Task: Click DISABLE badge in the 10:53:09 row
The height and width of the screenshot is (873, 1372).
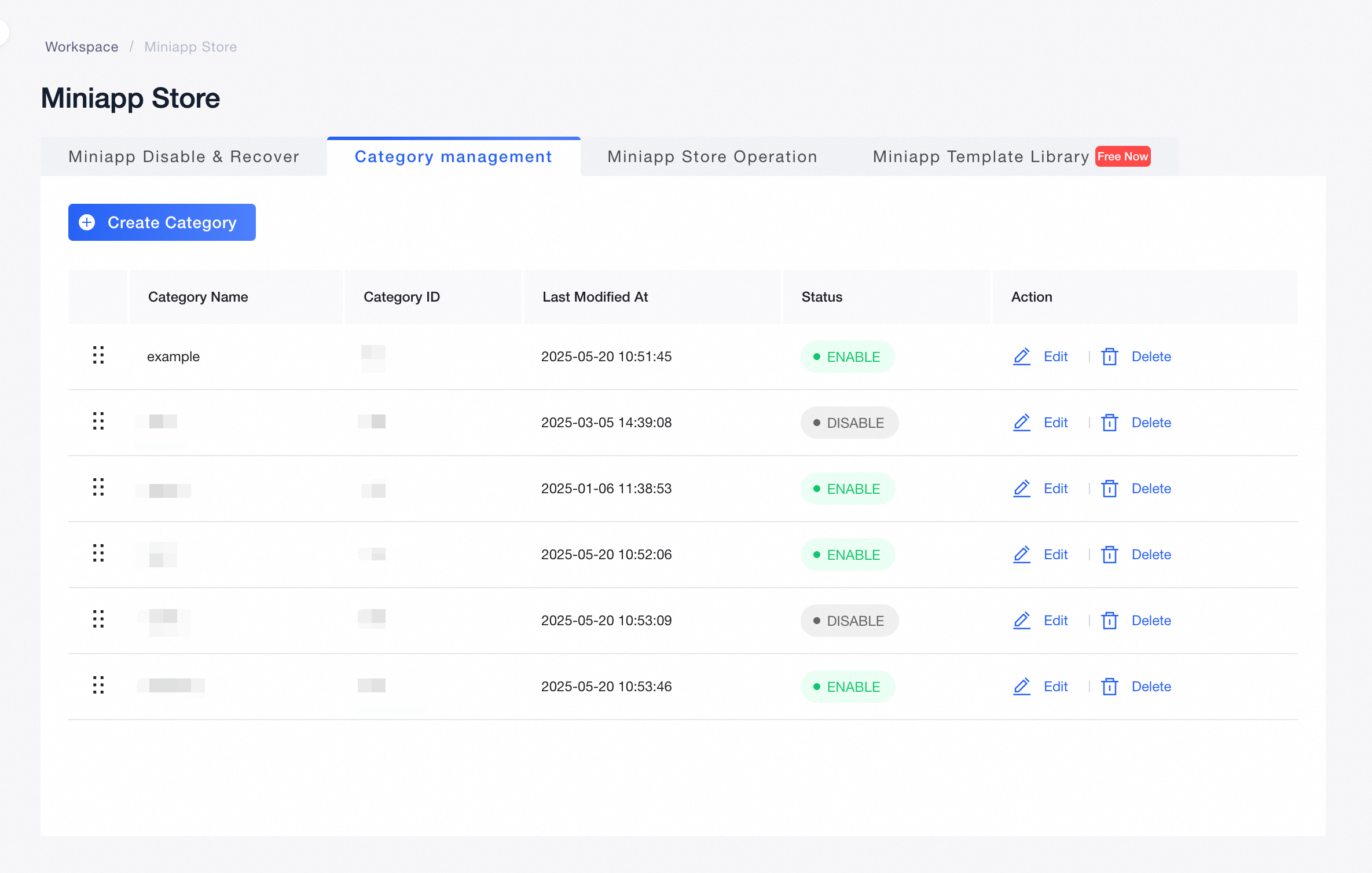Action: pos(849,621)
